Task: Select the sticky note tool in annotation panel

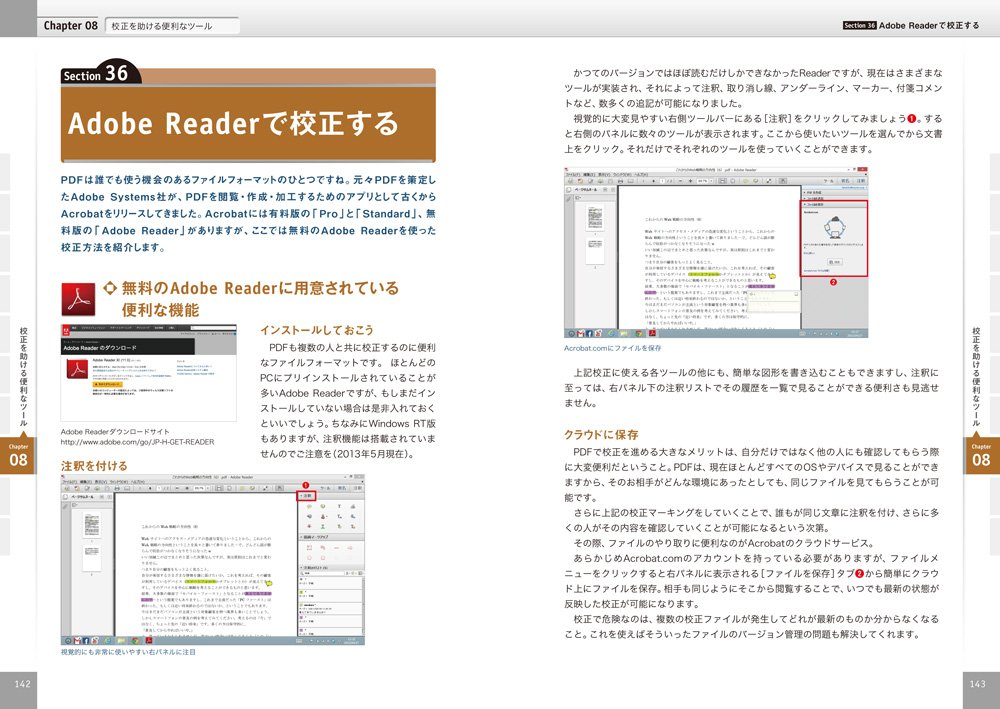Action: point(309,507)
